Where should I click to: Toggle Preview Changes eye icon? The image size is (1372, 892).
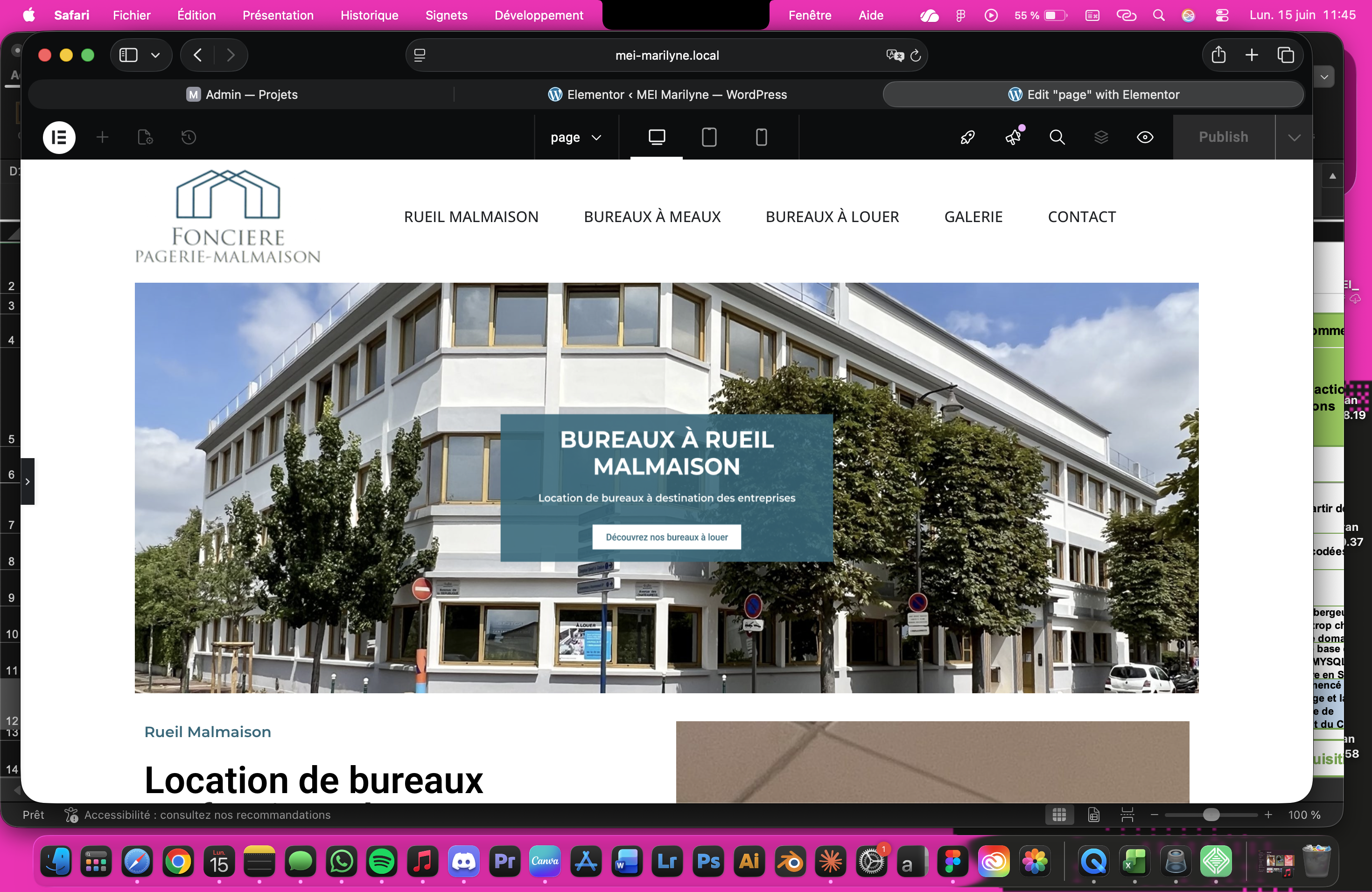[1145, 137]
